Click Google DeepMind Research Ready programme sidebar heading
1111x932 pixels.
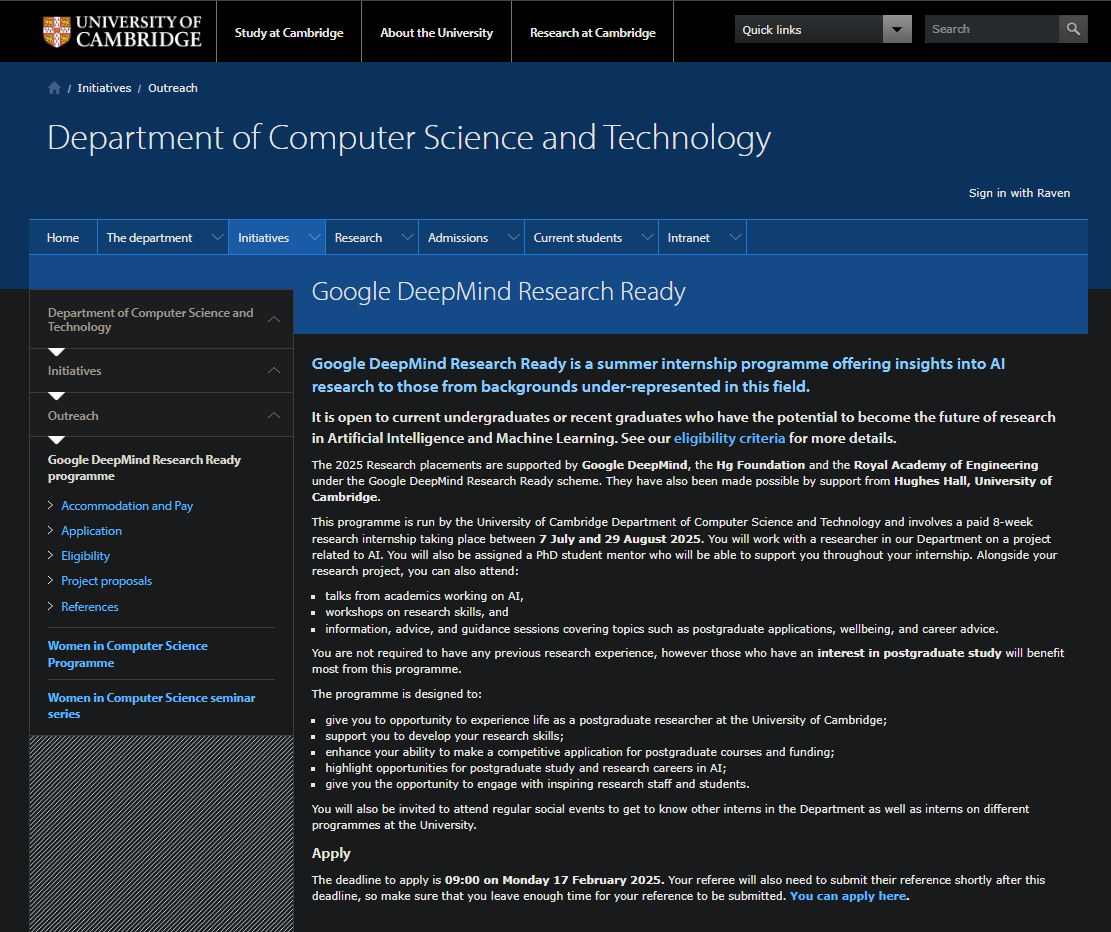[x=145, y=468]
